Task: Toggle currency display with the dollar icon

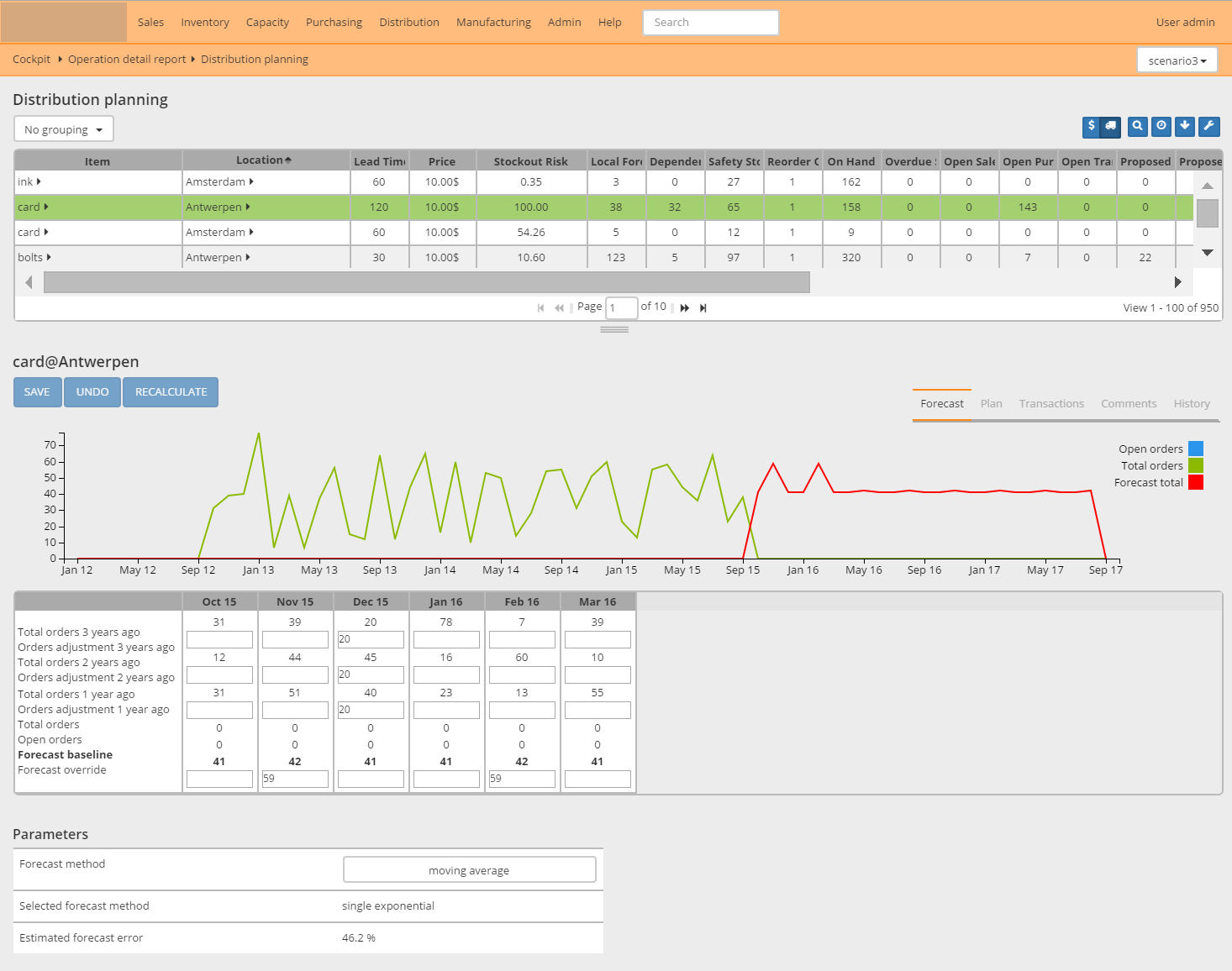Action: tap(1090, 127)
